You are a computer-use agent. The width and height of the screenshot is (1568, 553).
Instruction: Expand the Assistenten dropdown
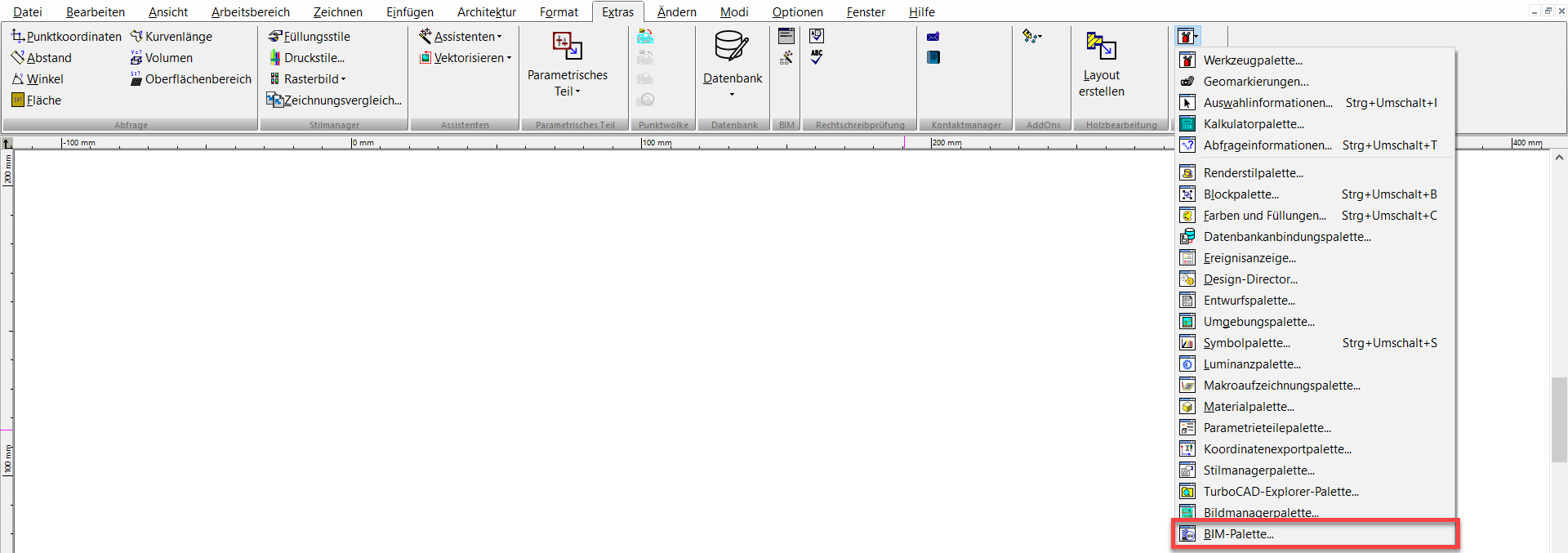point(461,37)
